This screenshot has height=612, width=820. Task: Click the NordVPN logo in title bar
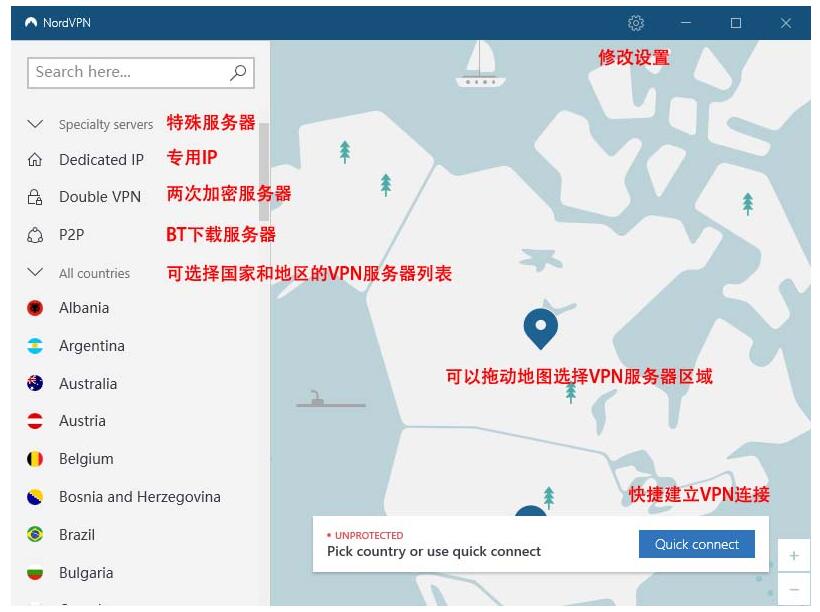[31, 22]
